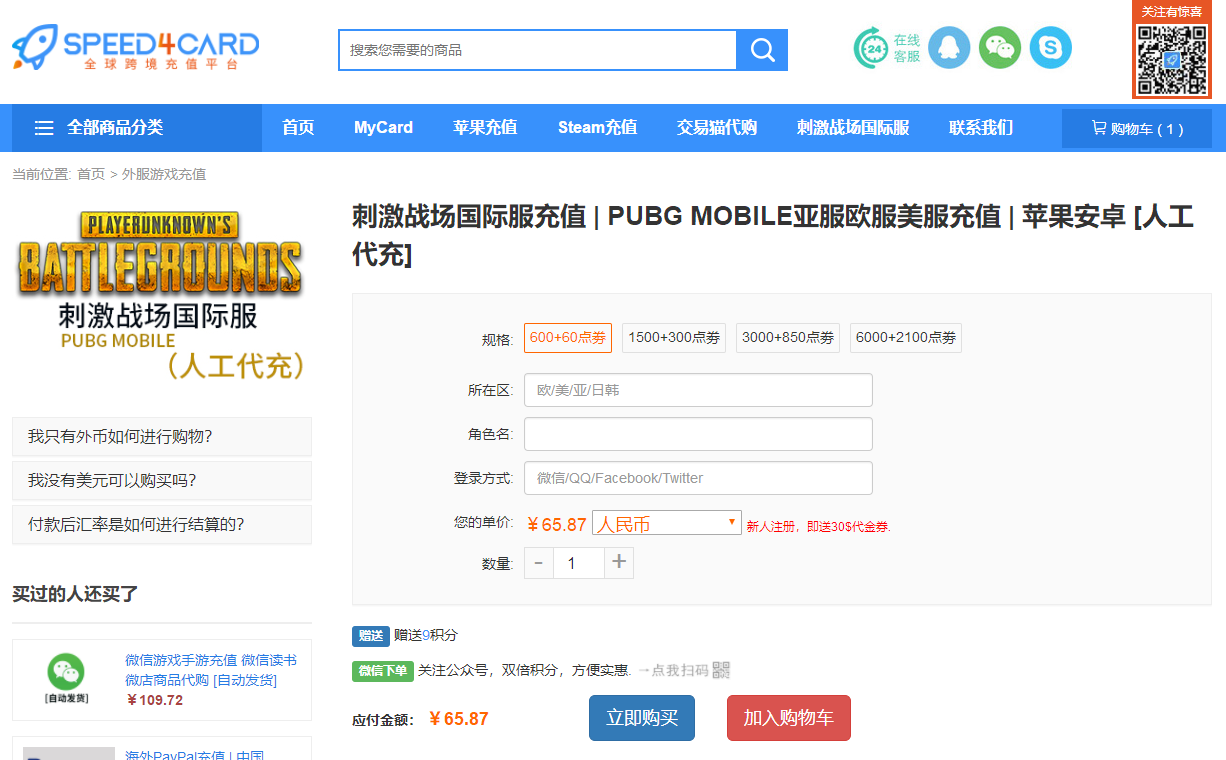Select the 1500+300点券 option
Screen dimensions: 1226x760
pos(674,338)
